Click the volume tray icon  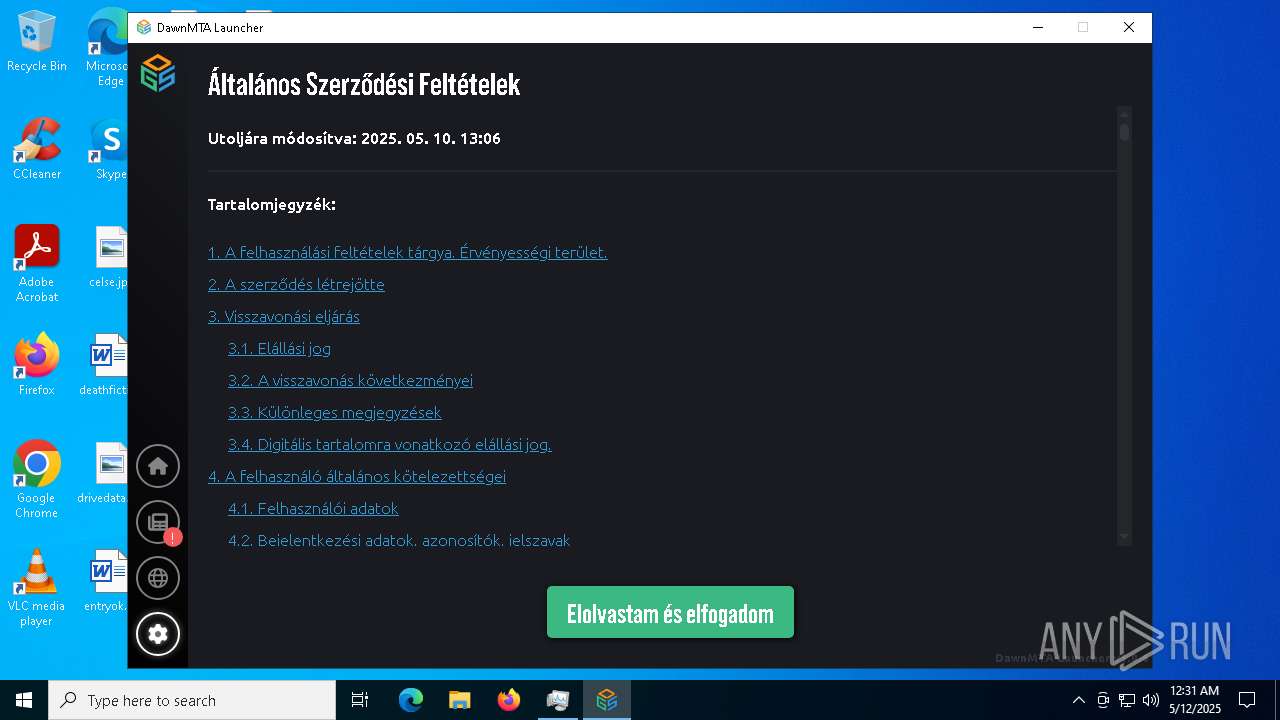(x=1150, y=700)
